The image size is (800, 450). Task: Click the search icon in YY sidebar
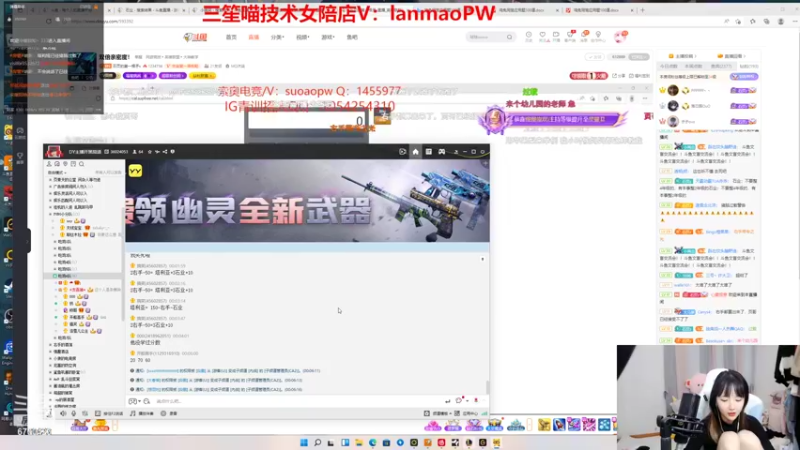(x=82, y=164)
